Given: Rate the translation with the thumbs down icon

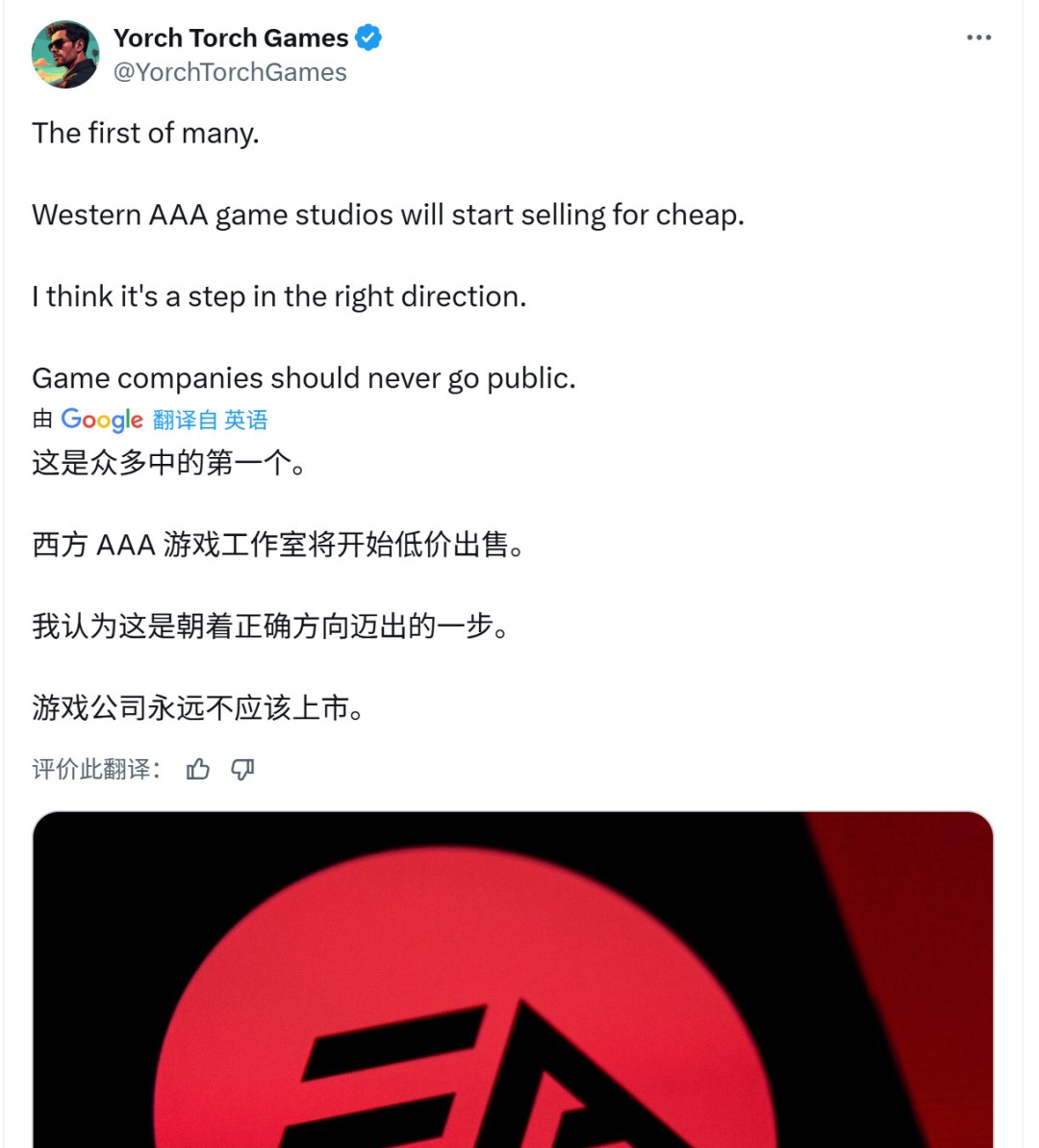Looking at the screenshot, I should coord(241,769).
